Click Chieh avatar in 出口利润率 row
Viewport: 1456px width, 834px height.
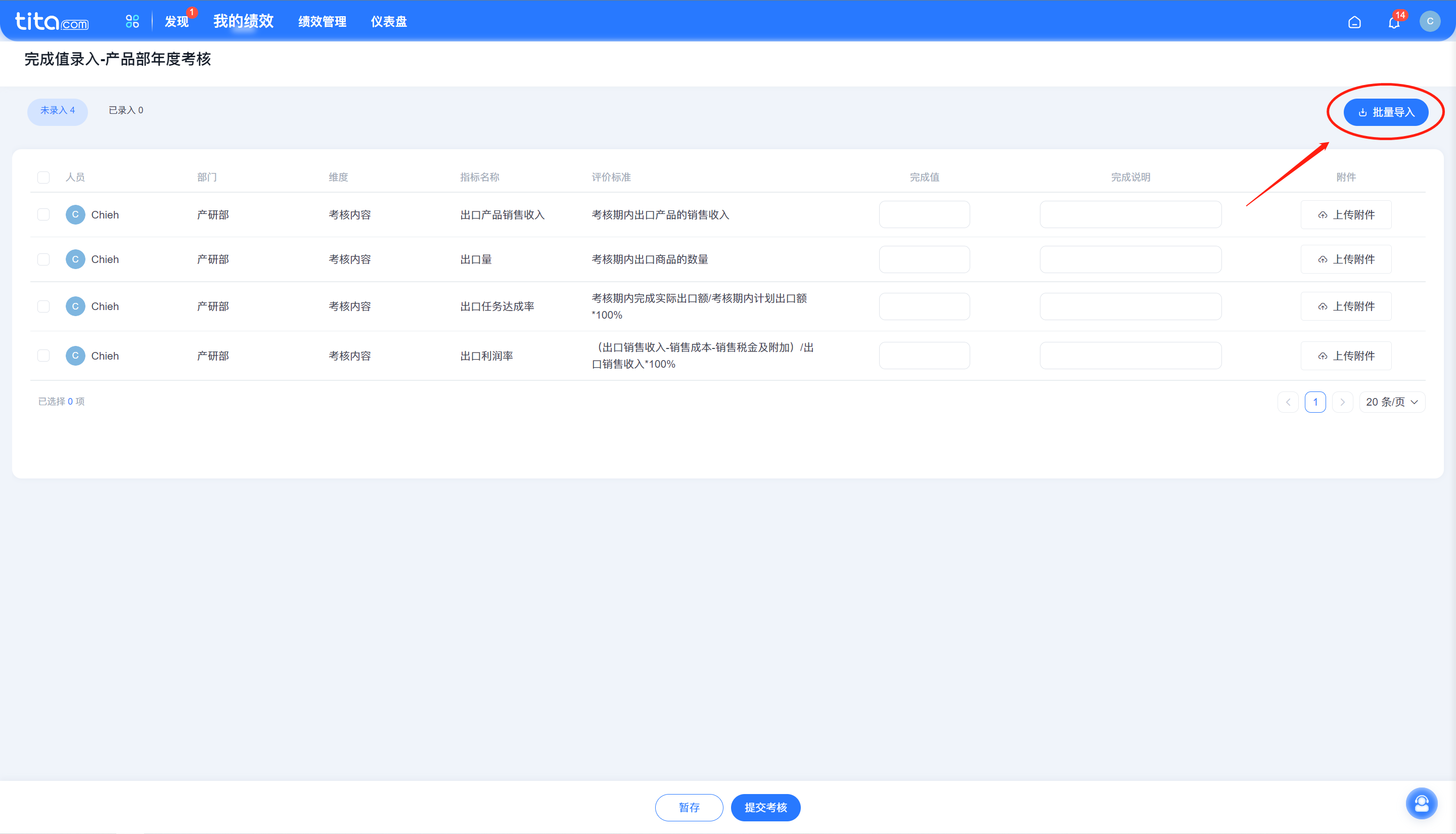75,355
